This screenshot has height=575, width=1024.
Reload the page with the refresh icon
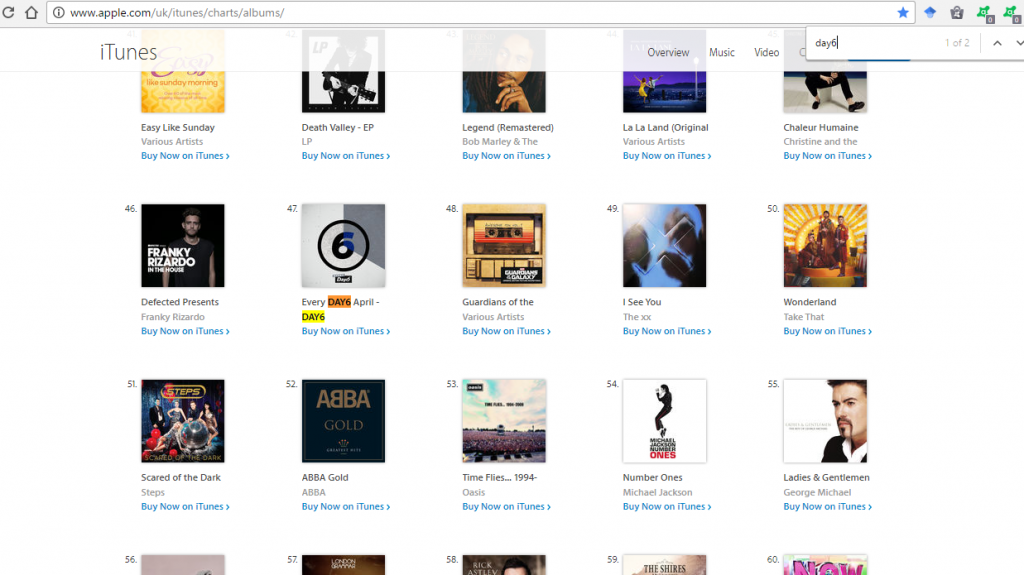coord(8,12)
